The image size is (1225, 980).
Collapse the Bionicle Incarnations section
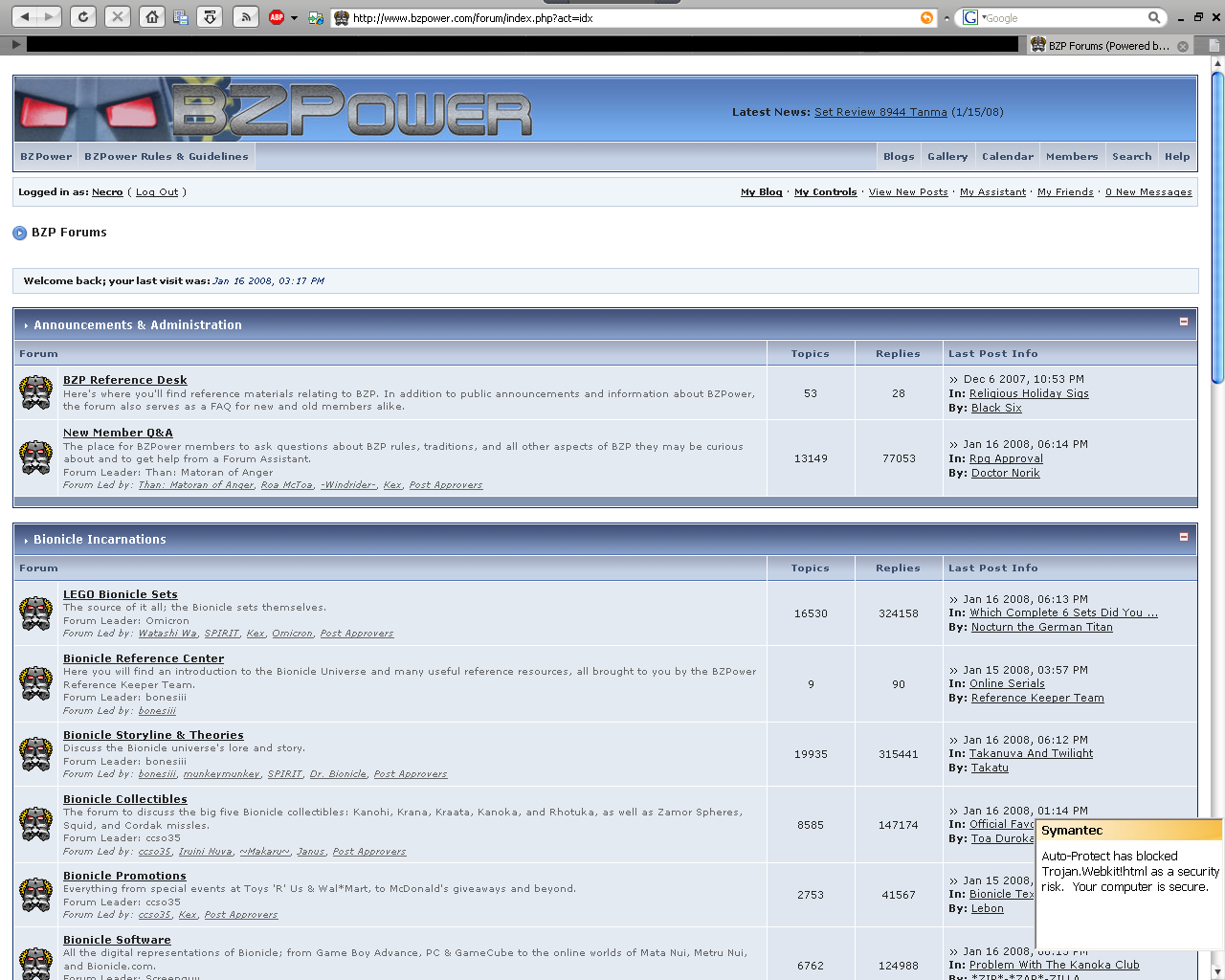1185,538
